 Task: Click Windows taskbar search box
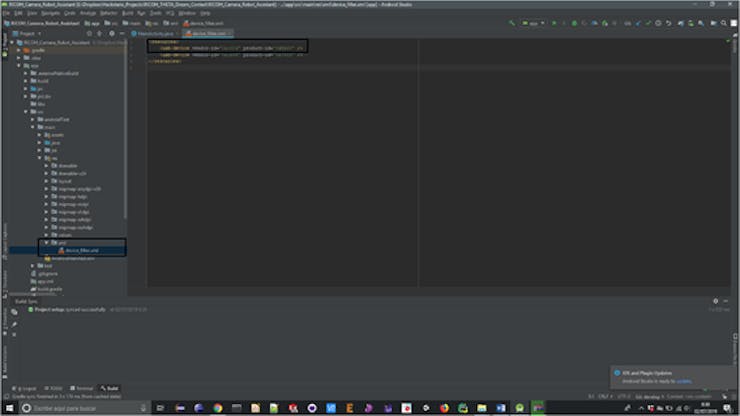[x=85, y=408]
